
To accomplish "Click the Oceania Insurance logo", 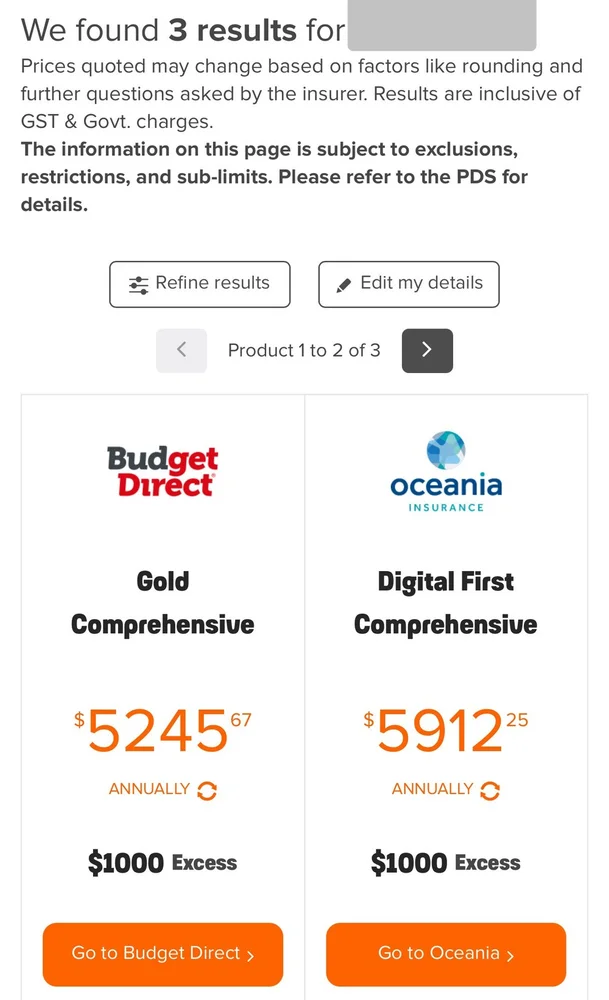I will tap(446, 472).
